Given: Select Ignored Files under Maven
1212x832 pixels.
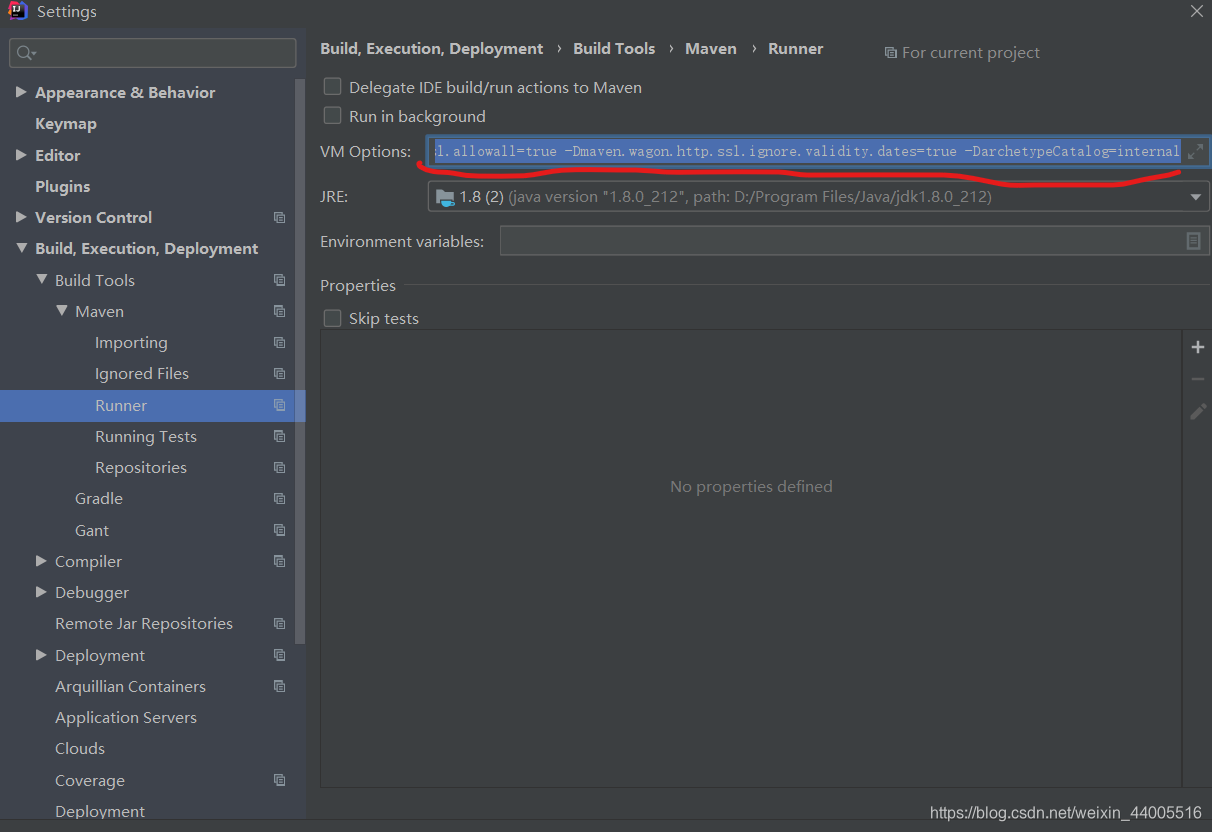Looking at the screenshot, I should (142, 373).
